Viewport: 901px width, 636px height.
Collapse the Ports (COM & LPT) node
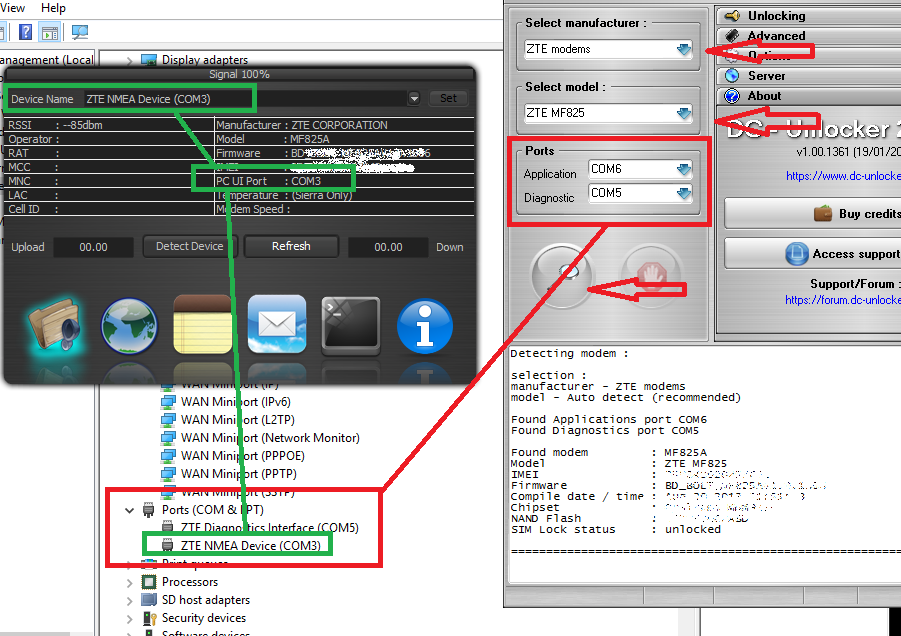(130, 510)
